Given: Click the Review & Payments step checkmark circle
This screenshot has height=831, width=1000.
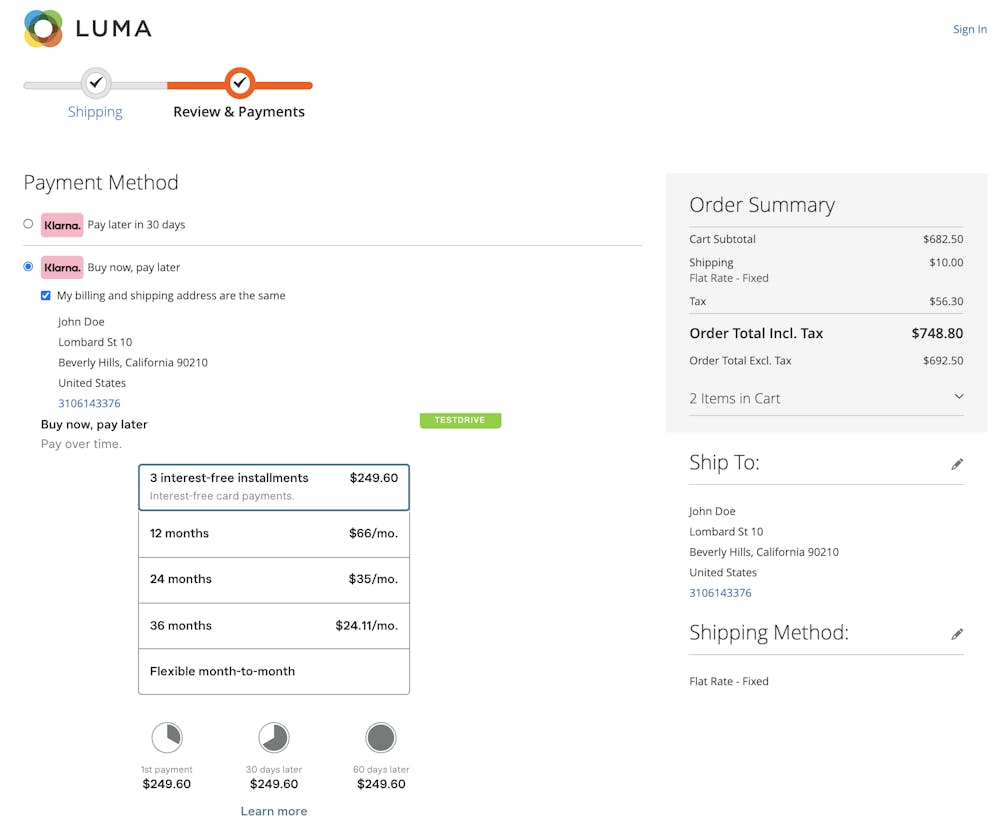Looking at the screenshot, I should [240, 83].
